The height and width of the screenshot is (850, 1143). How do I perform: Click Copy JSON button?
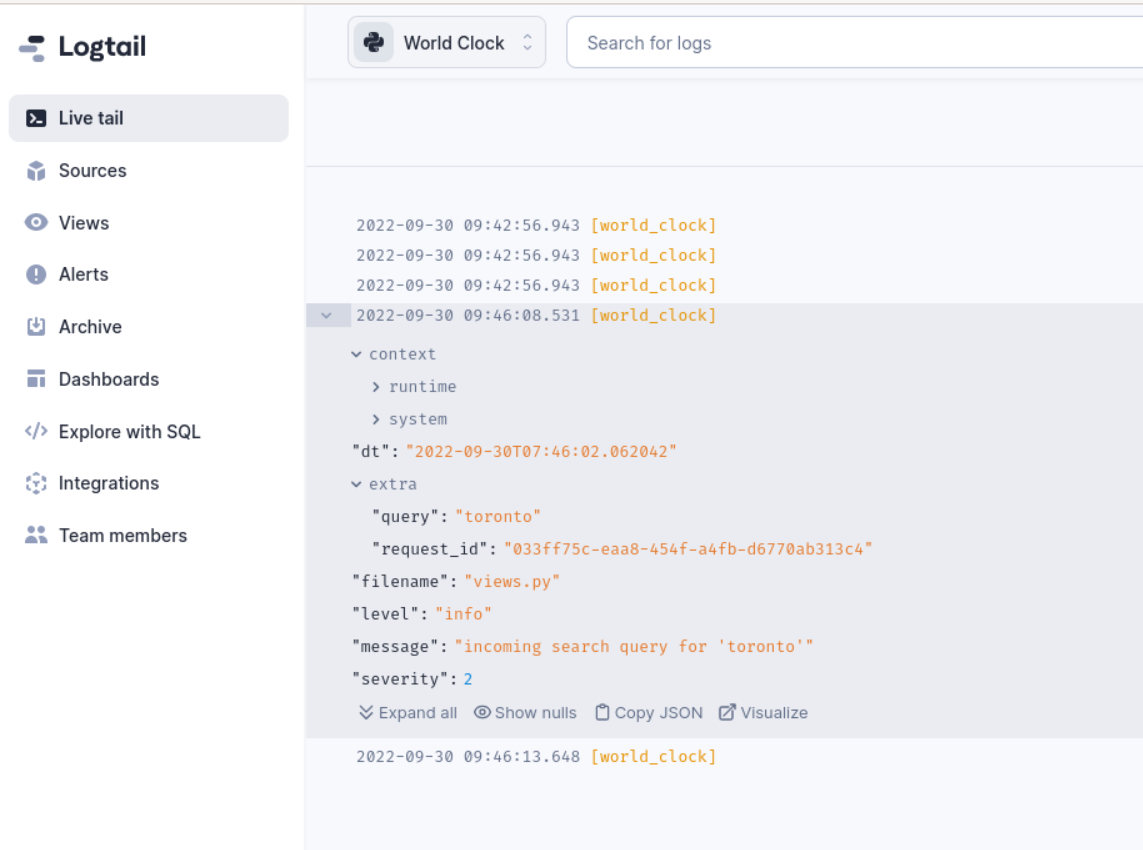(649, 713)
